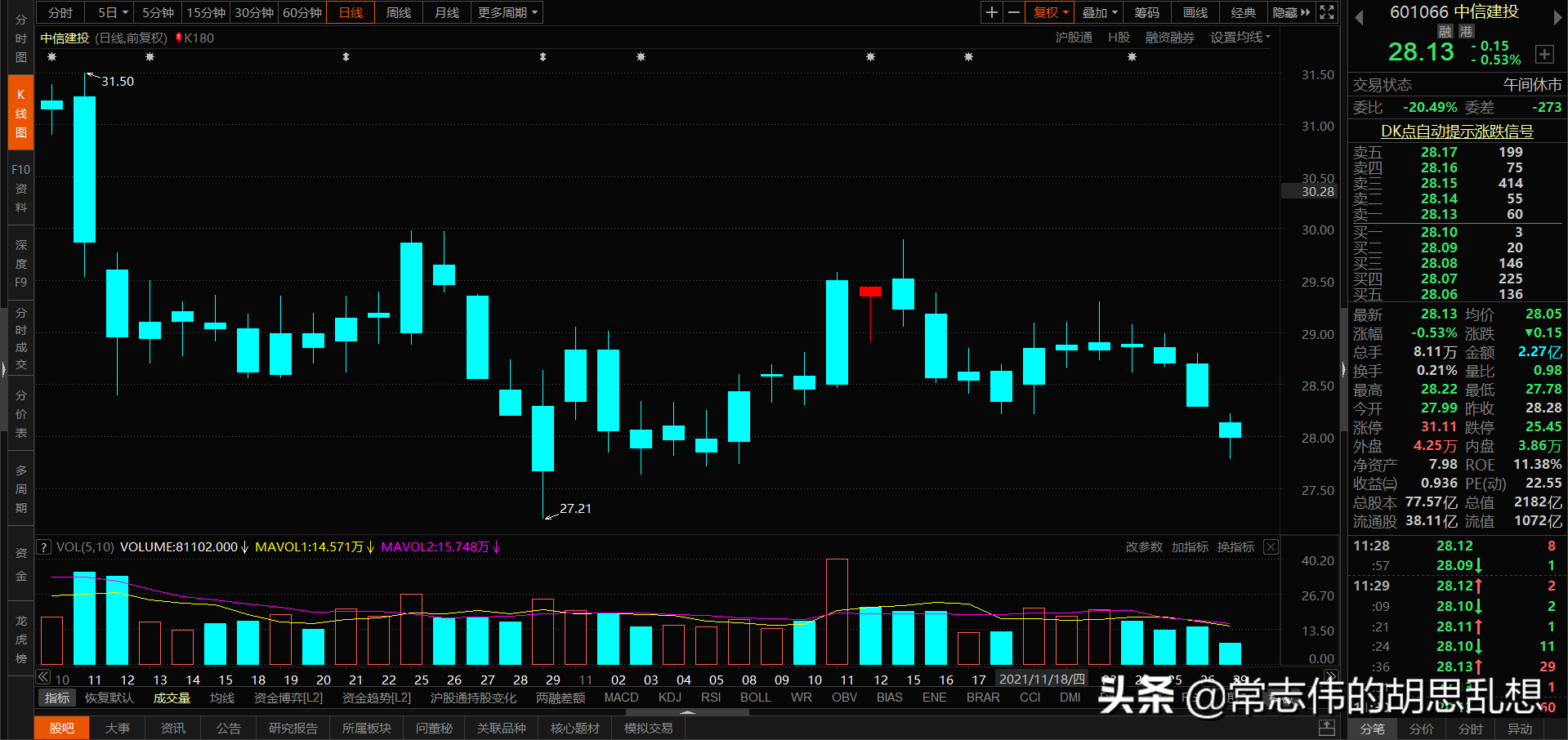Switch to 分时图 panel in left sidebar
Viewport: 1568px width, 740px height.
[20, 38]
